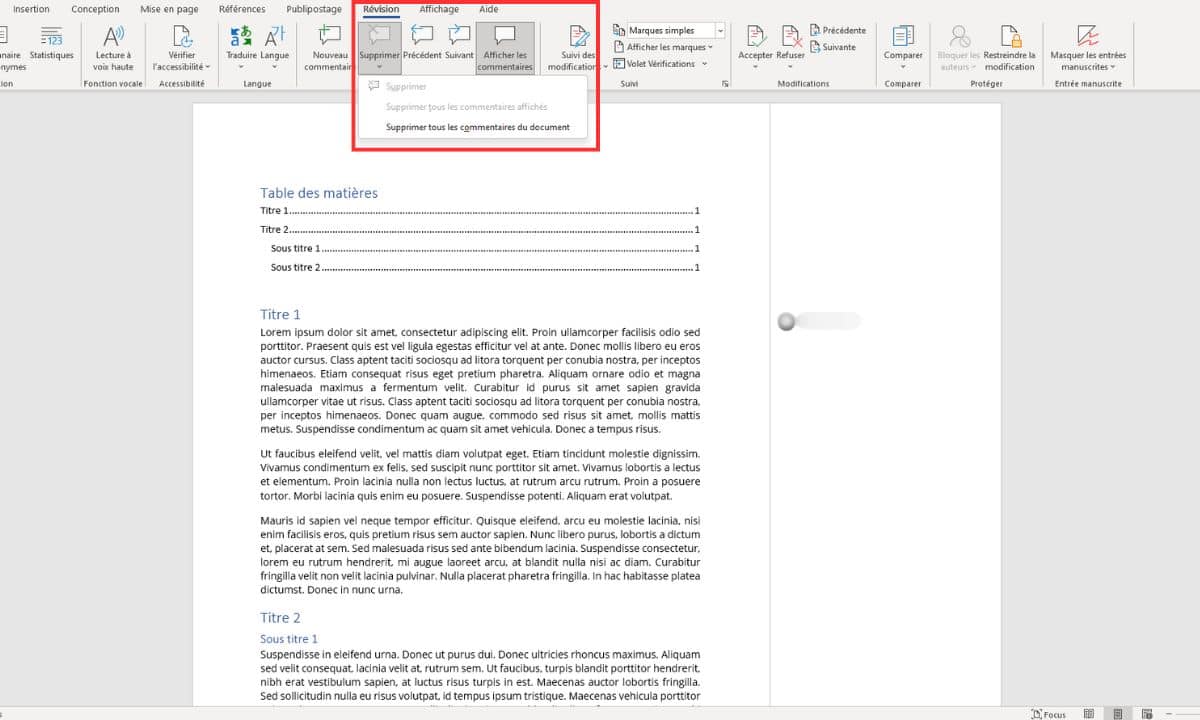The height and width of the screenshot is (720, 1200).
Task: Click the blurred comment bubble in margin
Action: (x=818, y=321)
